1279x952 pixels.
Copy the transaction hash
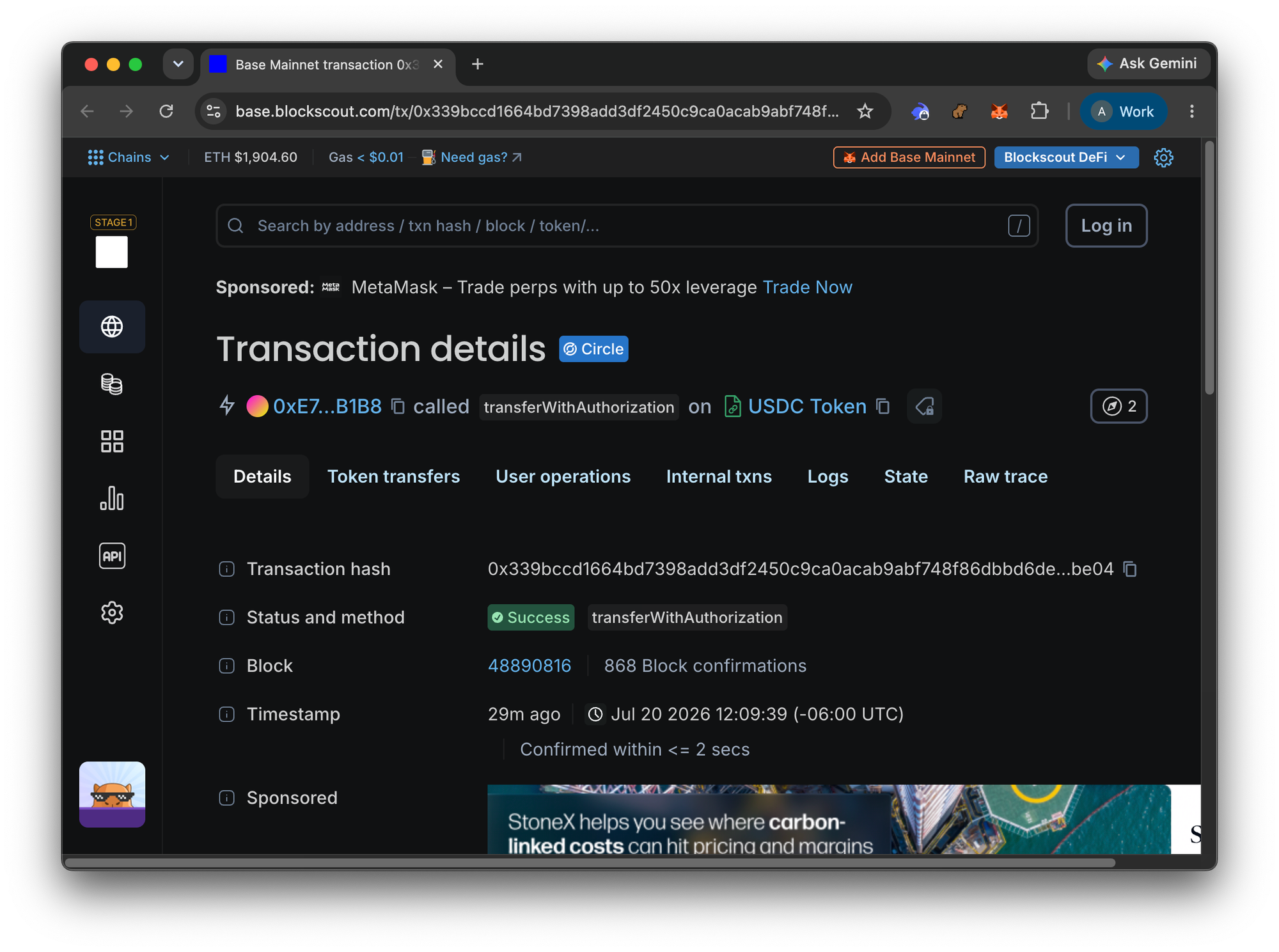click(1130, 569)
